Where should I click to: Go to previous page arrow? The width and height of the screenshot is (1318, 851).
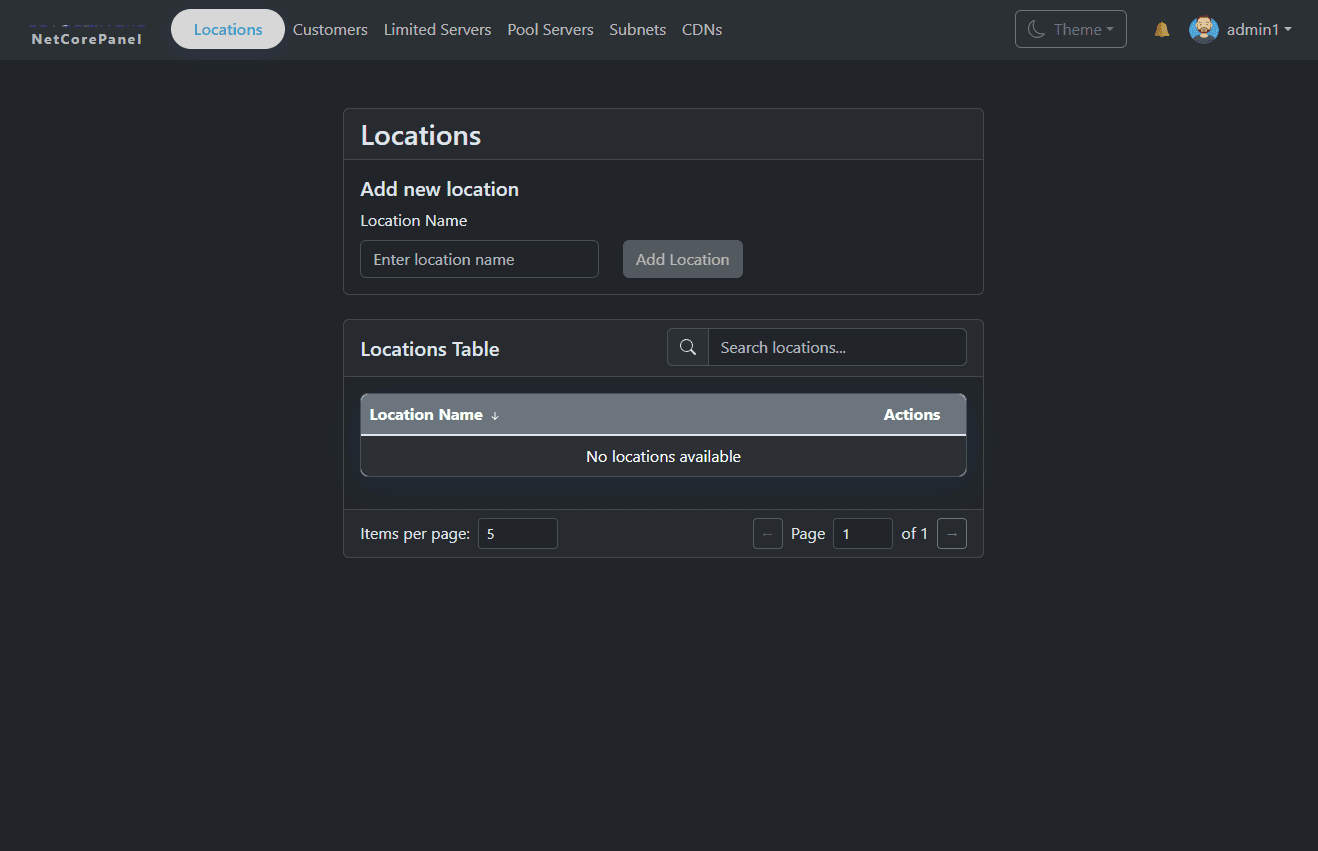(x=768, y=534)
